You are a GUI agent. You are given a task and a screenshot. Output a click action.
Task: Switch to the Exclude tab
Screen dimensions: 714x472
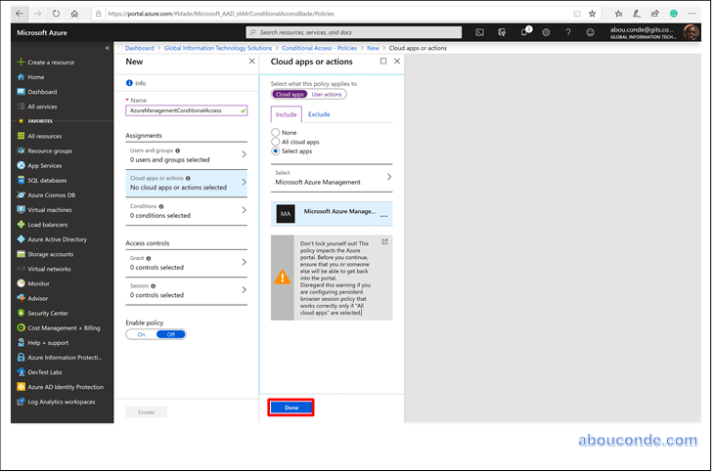pos(318,115)
